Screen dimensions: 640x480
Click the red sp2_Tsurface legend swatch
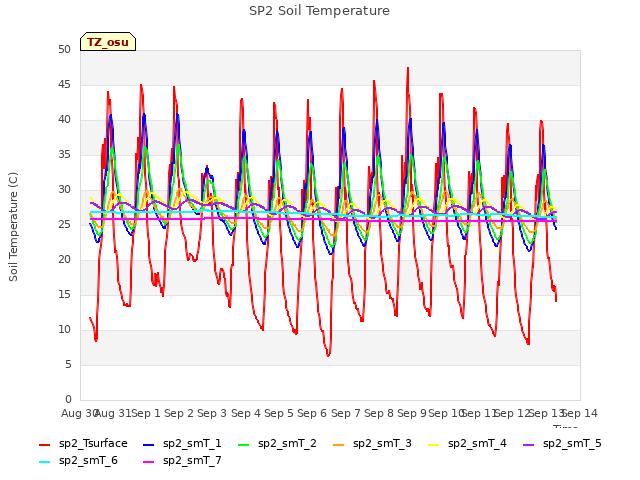[x=44, y=444]
